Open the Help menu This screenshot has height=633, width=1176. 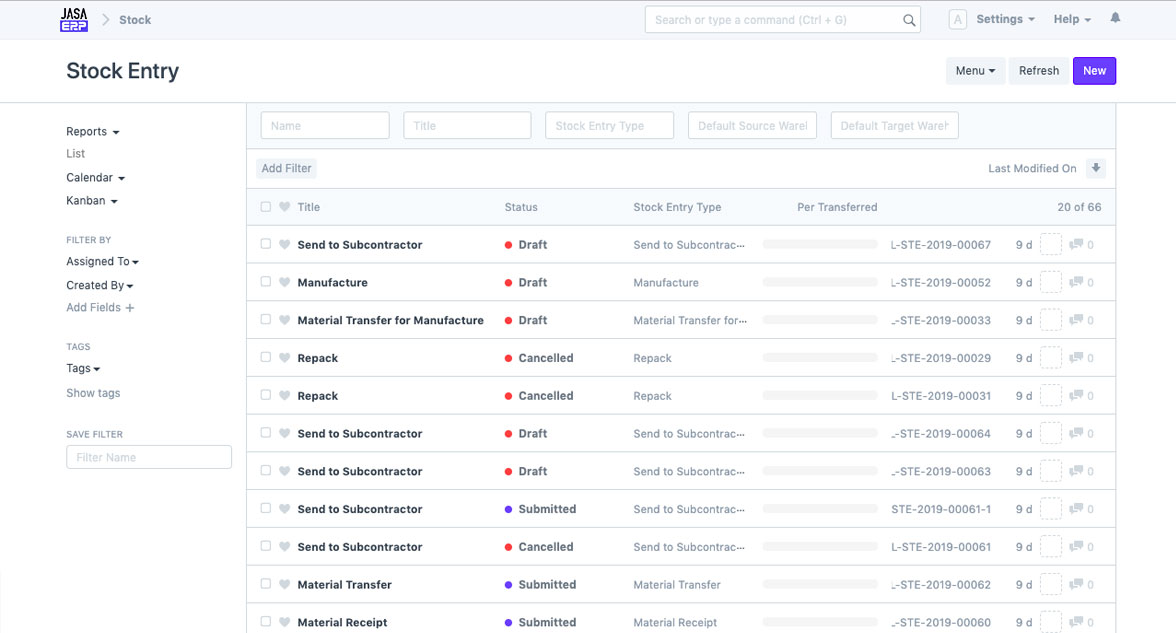1072,20
